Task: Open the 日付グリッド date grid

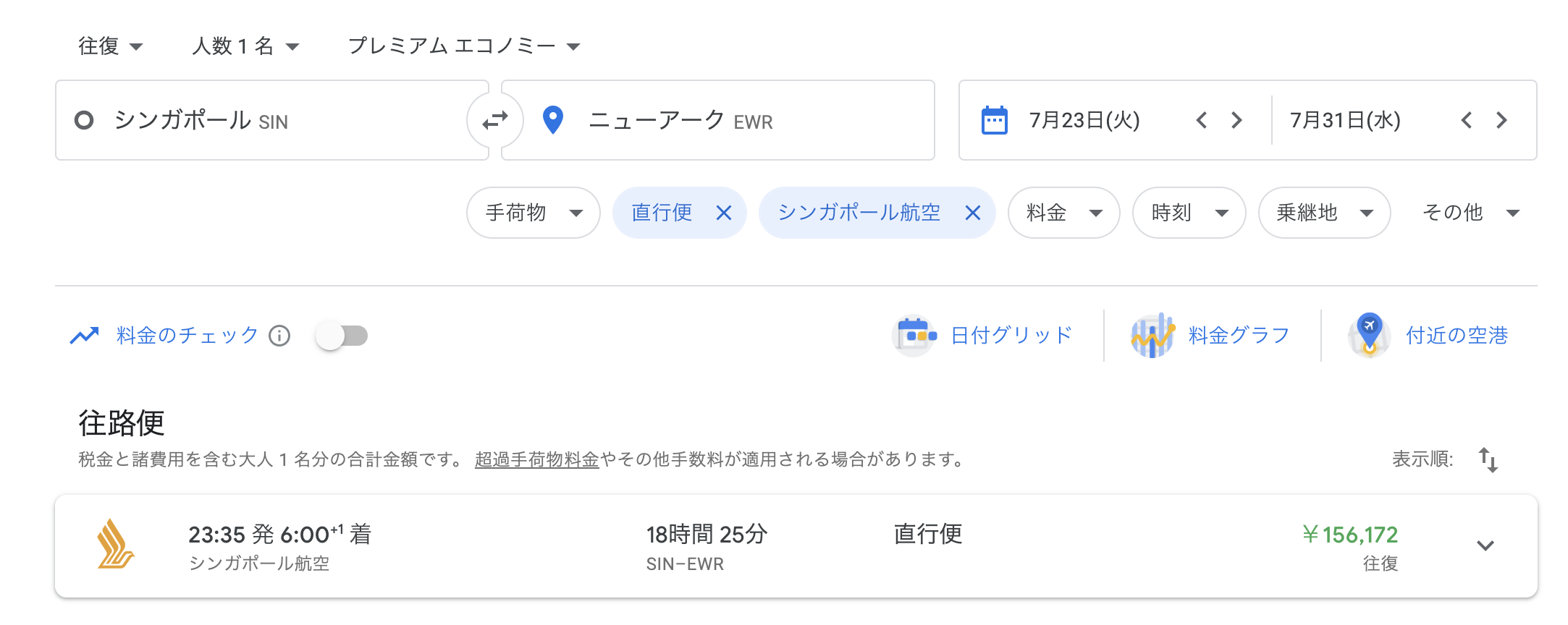Action: click(x=982, y=336)
